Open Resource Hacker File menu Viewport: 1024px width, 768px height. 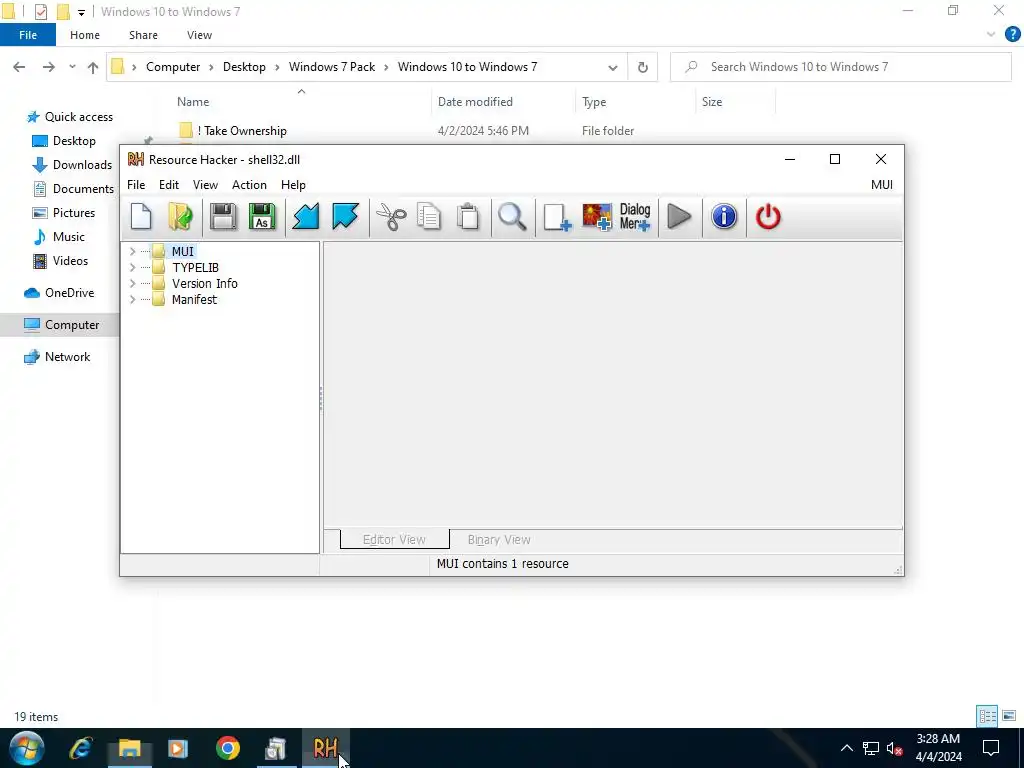click(136, 185)
